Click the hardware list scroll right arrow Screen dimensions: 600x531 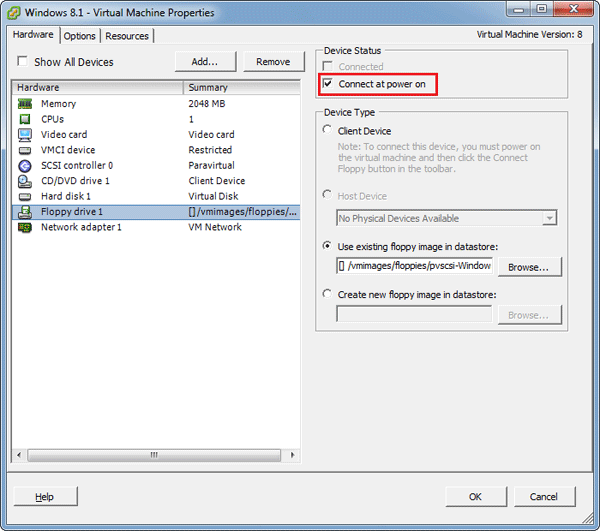click(292, 455)
